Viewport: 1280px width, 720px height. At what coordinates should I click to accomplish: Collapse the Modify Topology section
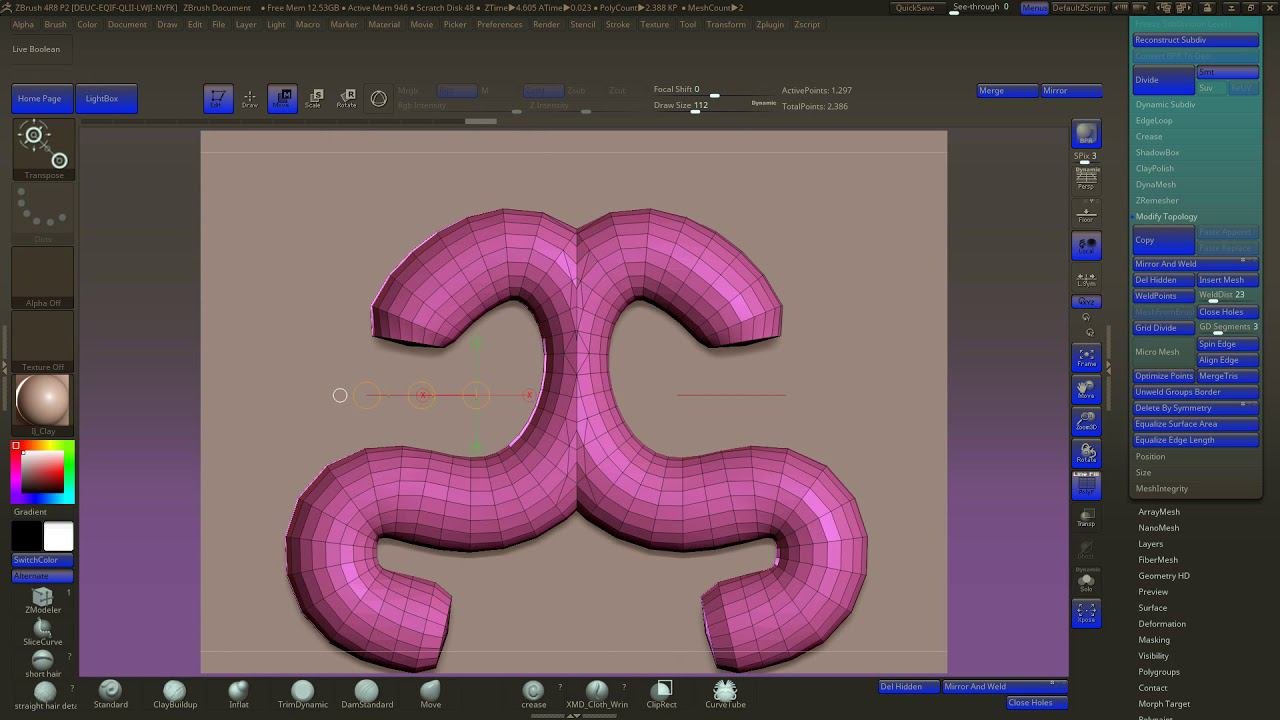(x=1166, y=217)
